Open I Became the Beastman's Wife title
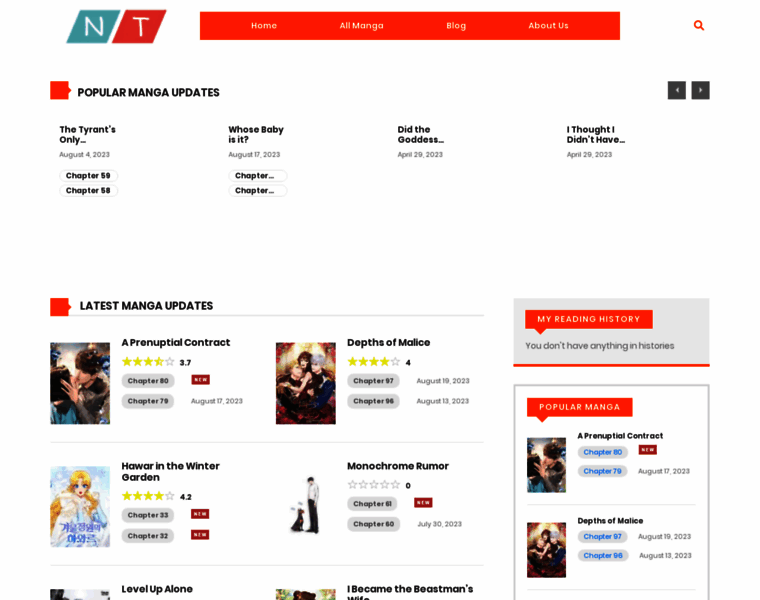The height and width of the screenshot is (600, 760). (410, 592)
